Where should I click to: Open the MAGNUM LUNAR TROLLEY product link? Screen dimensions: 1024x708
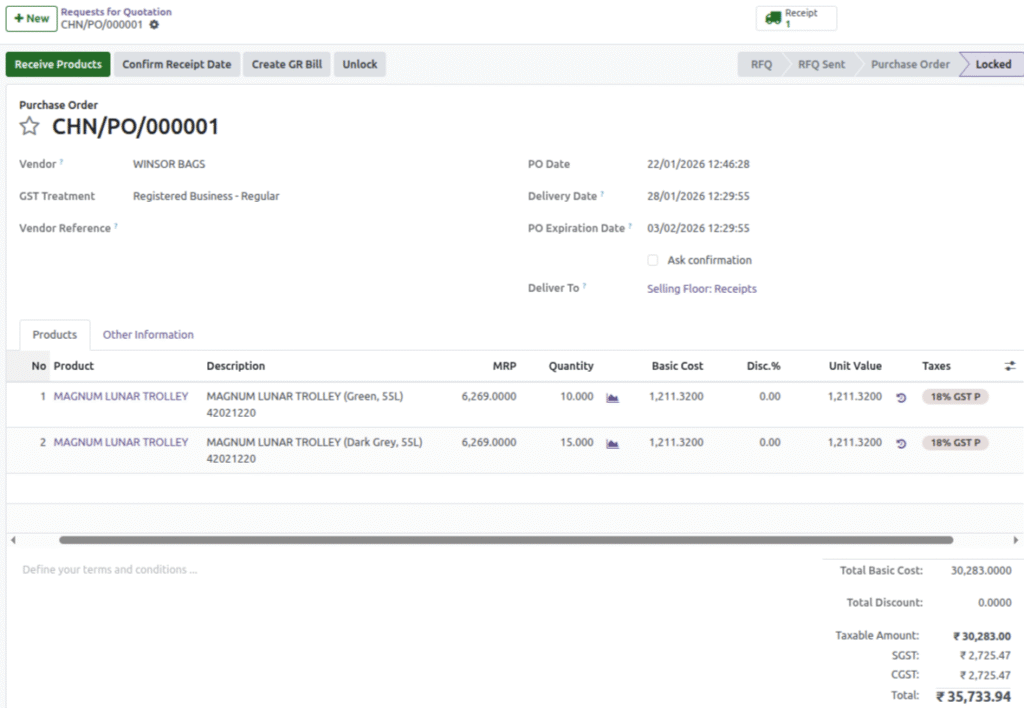pyautogui.click(x=120, y=396)
